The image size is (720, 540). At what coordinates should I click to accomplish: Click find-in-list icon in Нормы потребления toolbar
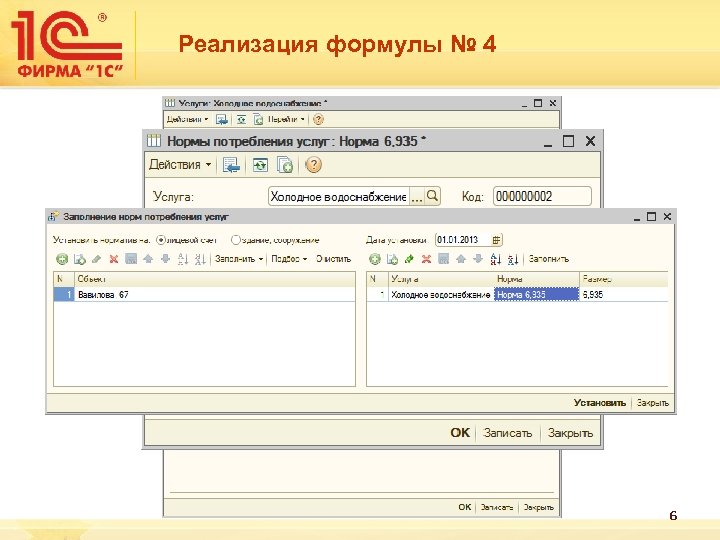(x=231, y=165)
